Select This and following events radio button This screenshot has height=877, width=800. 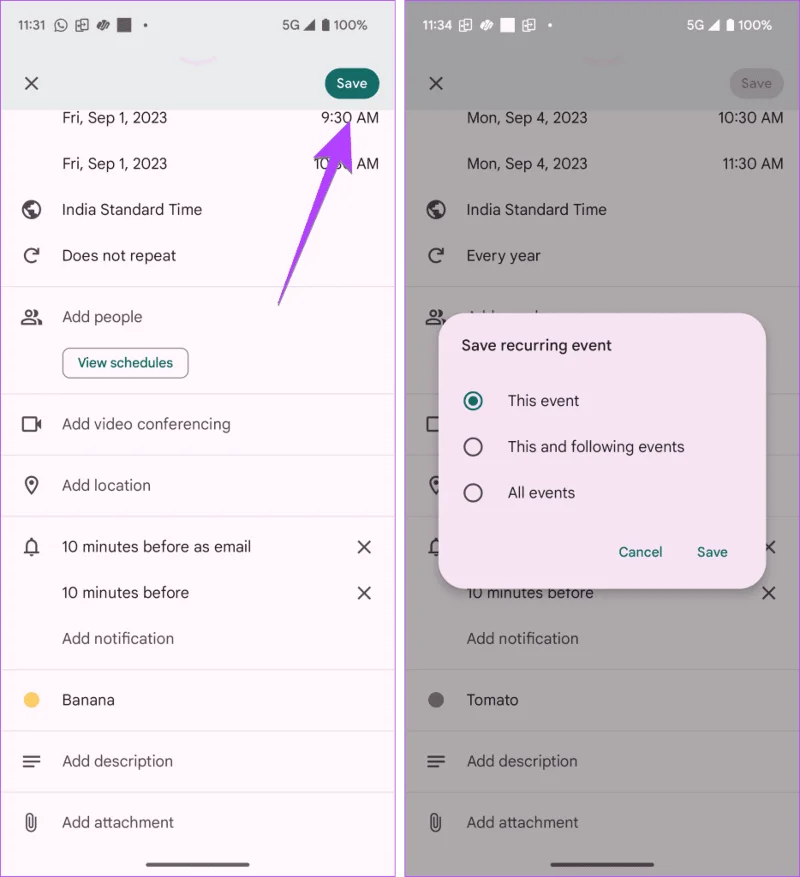(x=473, y=447)
